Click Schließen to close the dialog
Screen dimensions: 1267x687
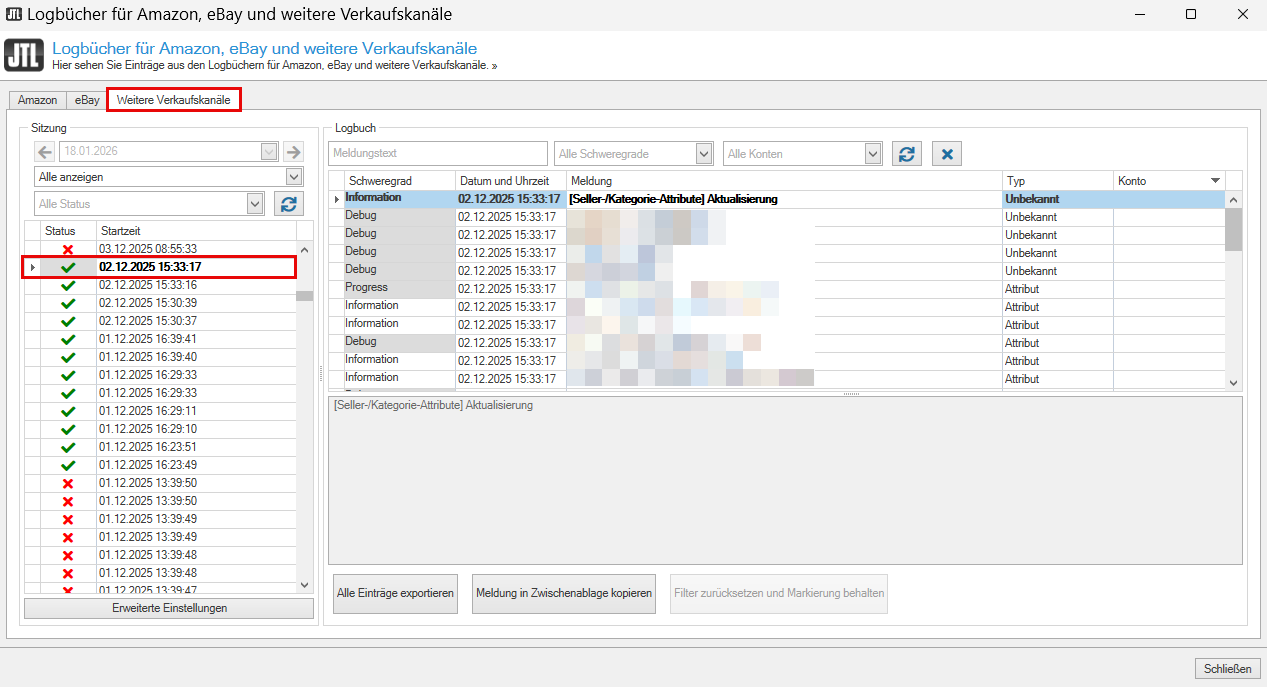point(1227,668)
